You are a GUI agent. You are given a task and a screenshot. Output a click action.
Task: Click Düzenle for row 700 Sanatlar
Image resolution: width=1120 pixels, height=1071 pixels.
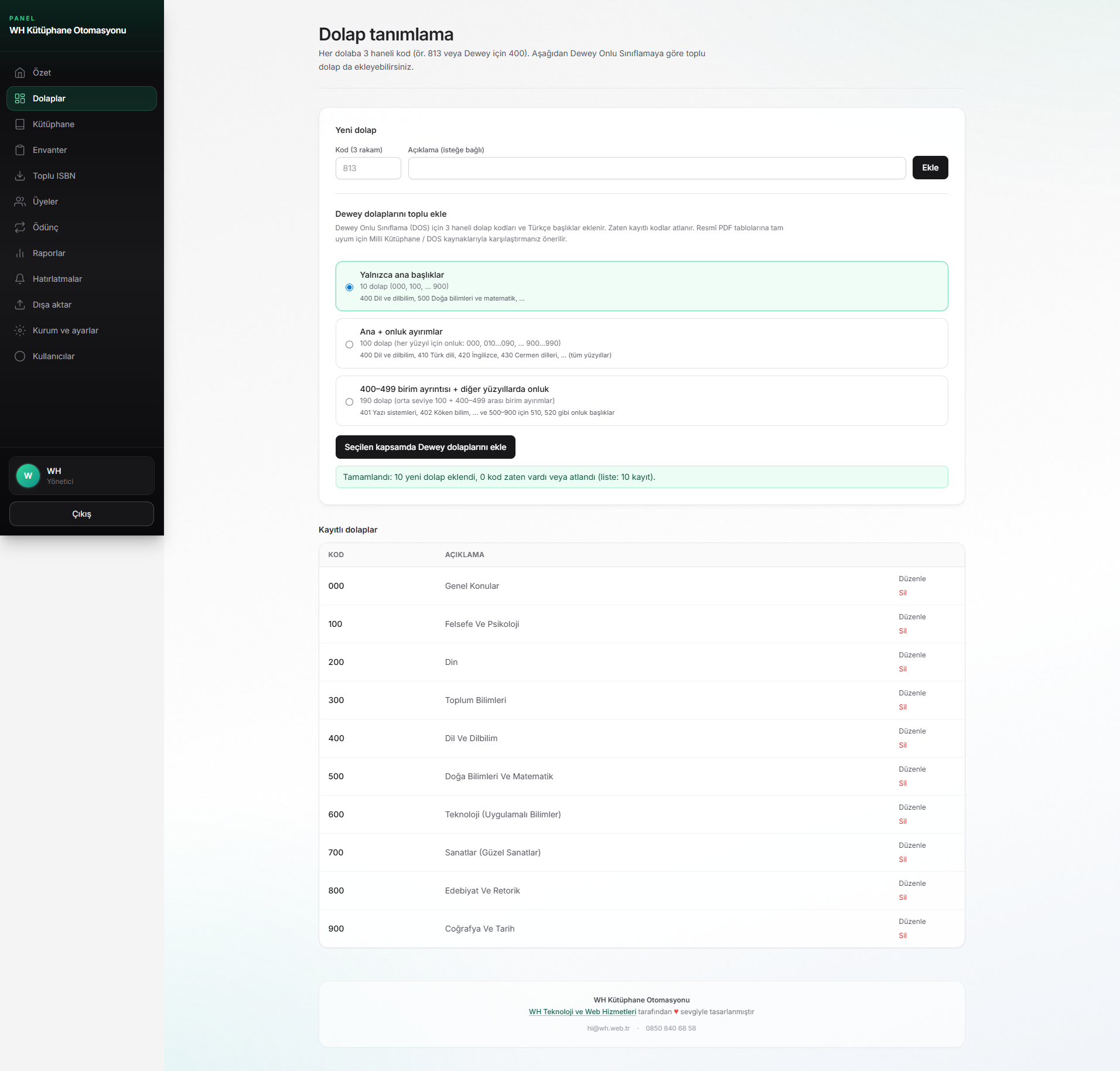coord(912,845)
